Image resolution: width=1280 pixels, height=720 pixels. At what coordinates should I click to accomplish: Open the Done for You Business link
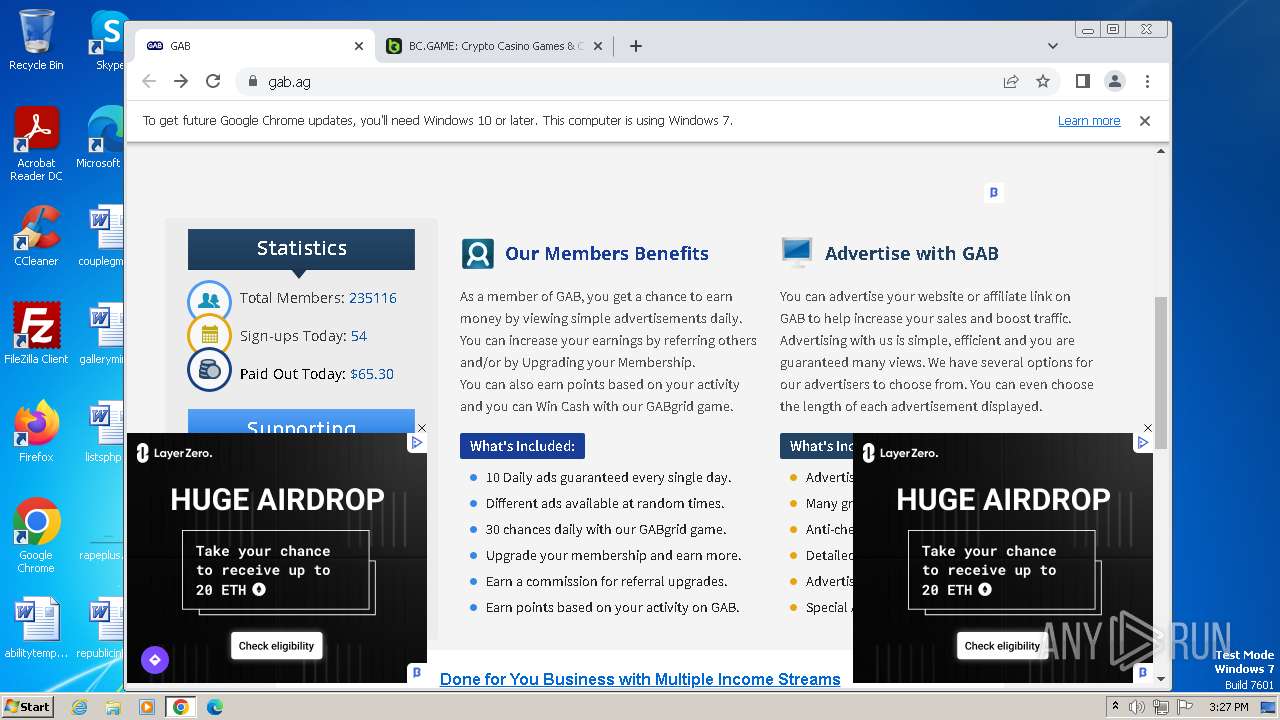click(x=640, y=679)
